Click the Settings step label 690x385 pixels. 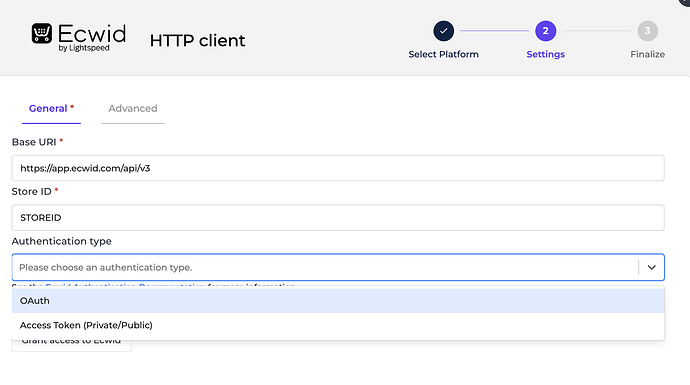point(546,54)
